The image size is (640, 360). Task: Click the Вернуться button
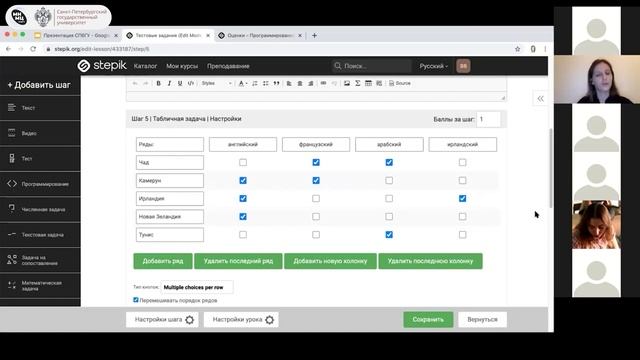(x=482, y=320)
